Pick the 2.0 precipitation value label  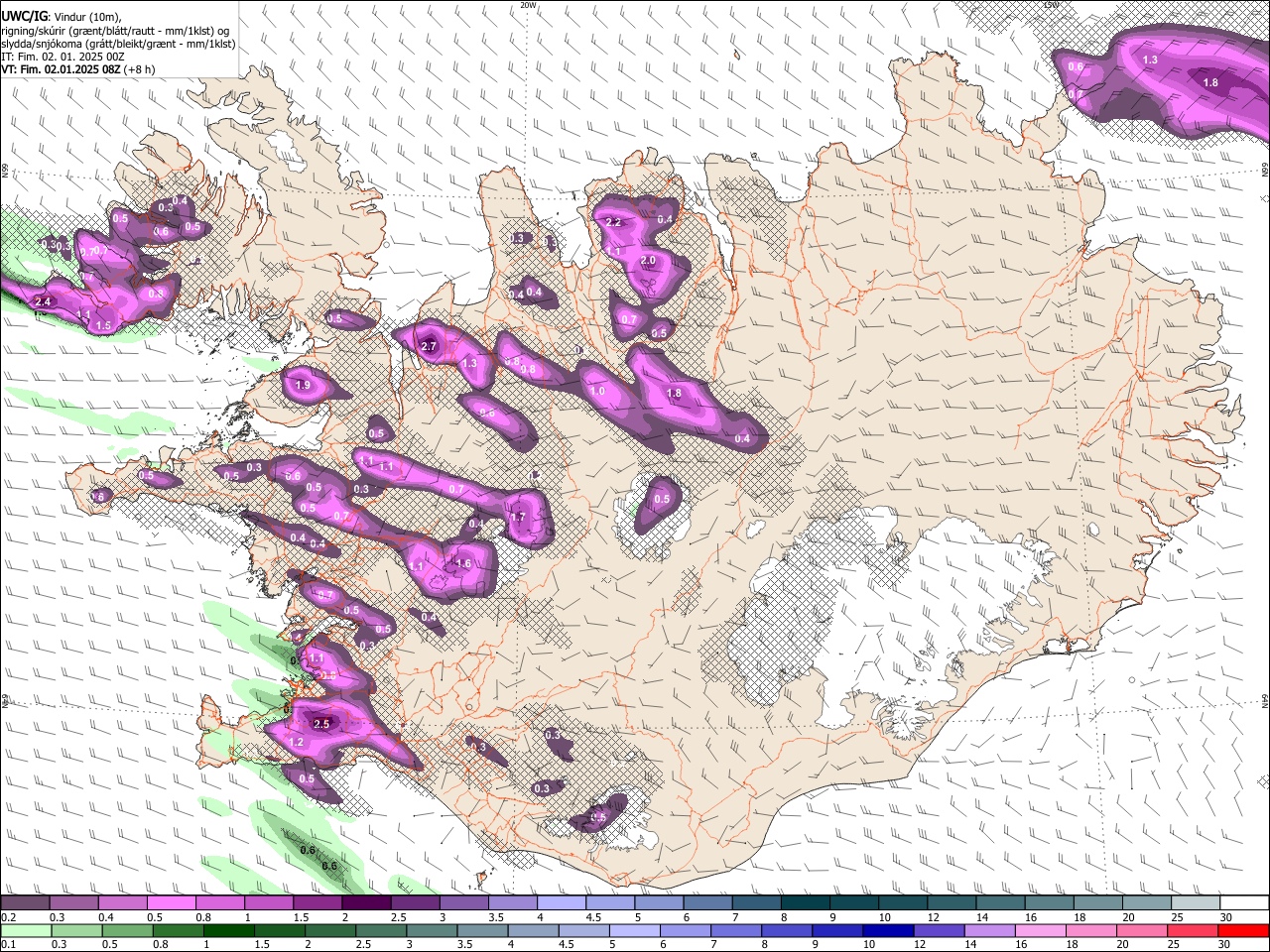648,261
